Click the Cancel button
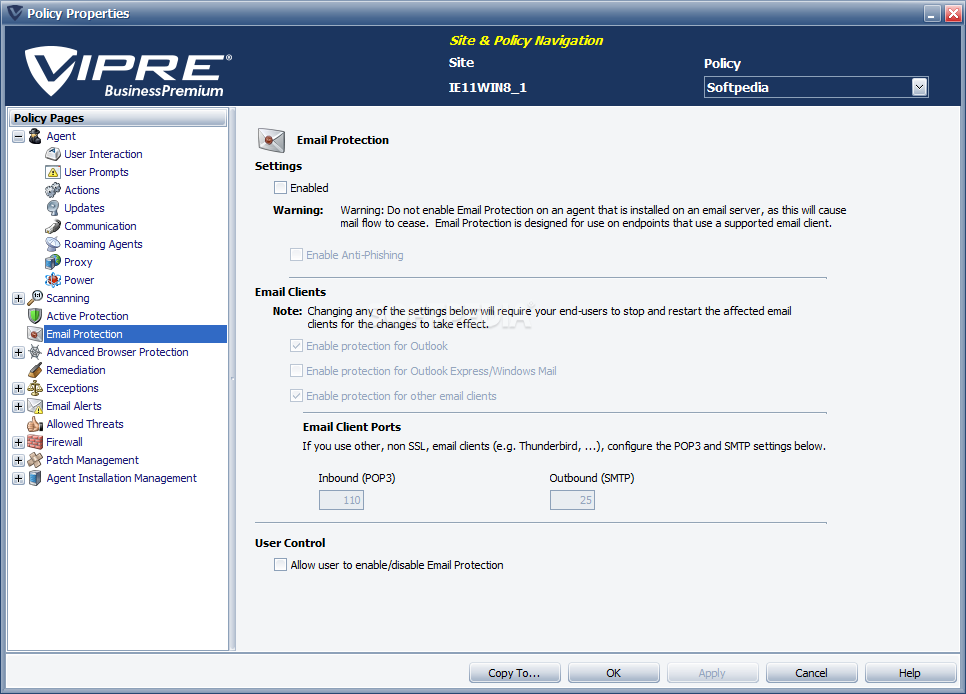 click(x=811, y=672)
